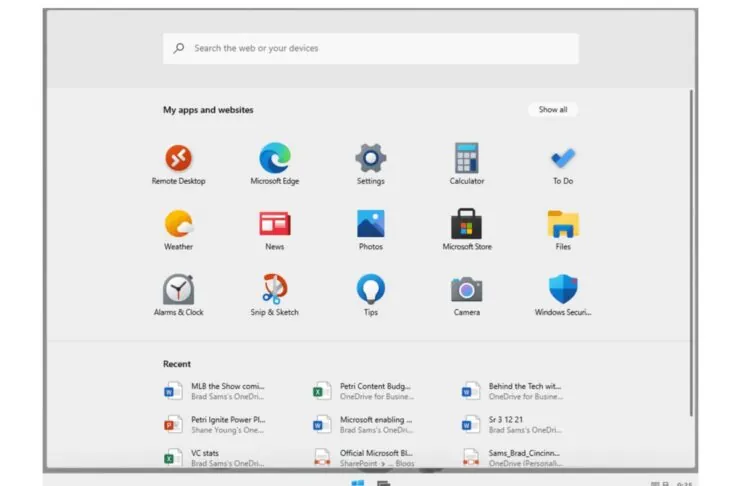Launch the Photos app
This screenshot has width=741, height=486.
[370, 230]
